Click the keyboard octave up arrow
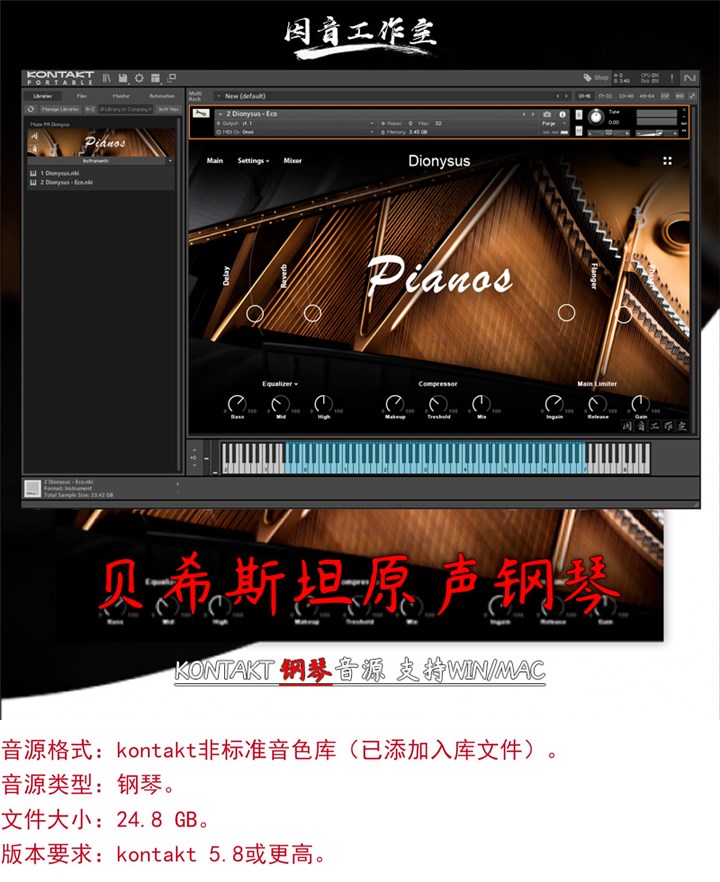The image size is (720, 882). tap(195, 450)
